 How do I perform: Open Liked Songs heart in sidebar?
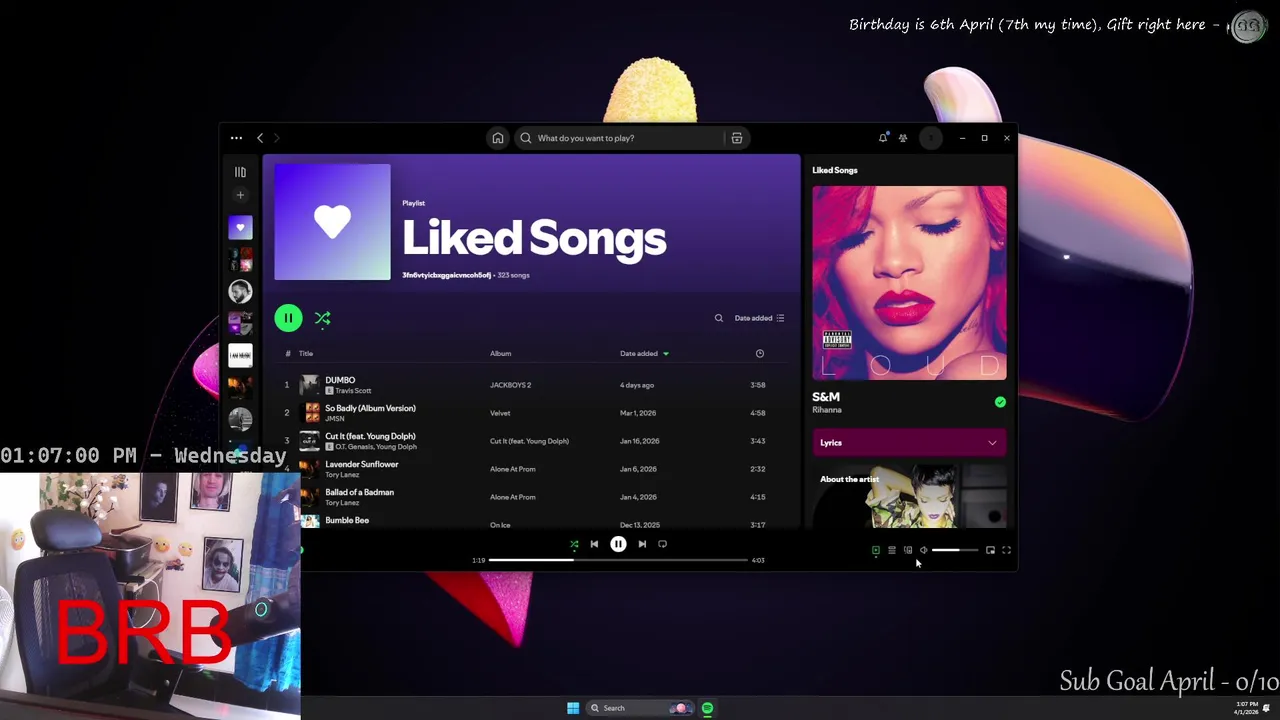point(240,228)
